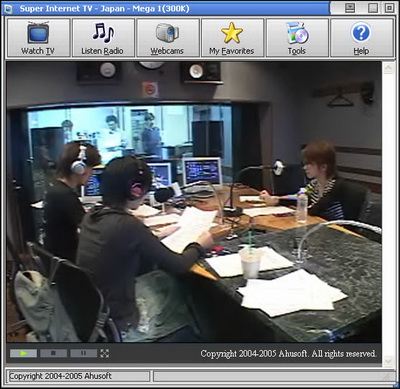Click the app icon in title bar
The height and width of the screenshot is (389, 400).
tap(8, 9)
